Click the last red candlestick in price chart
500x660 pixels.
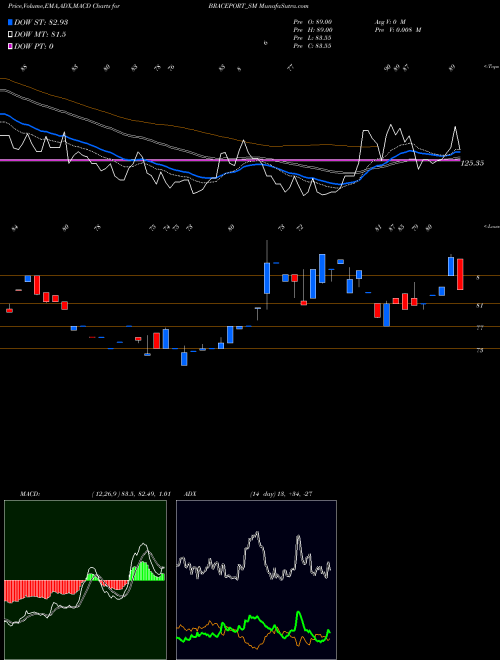point(460,274)
